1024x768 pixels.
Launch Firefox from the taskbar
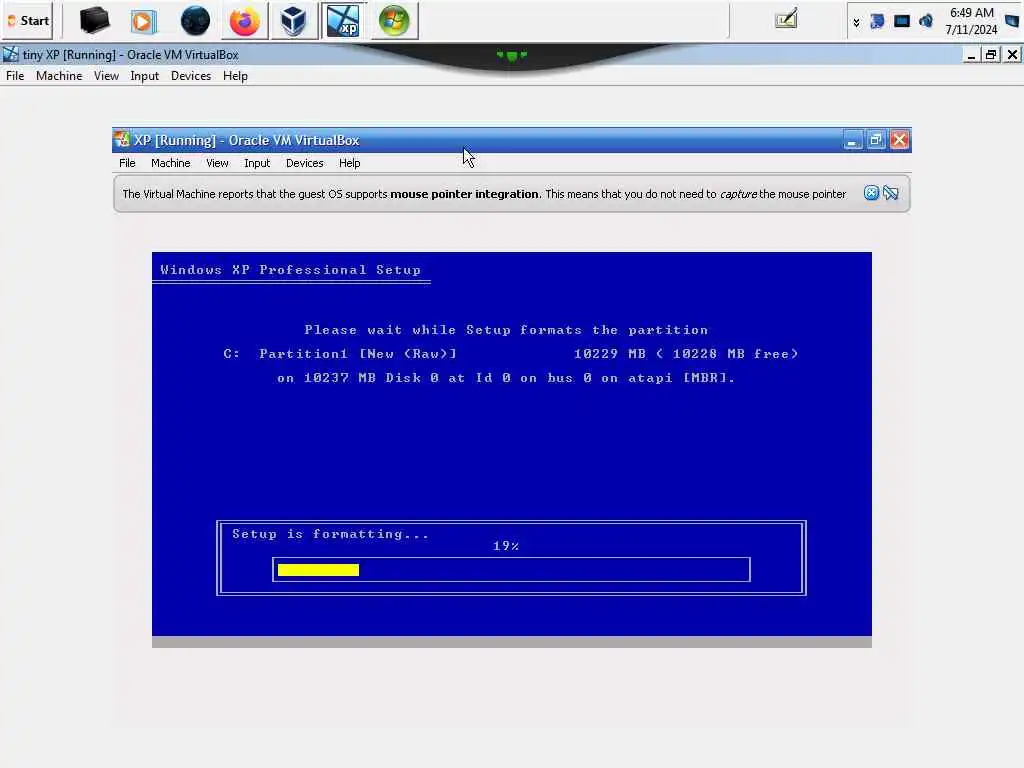pos(244,21)
